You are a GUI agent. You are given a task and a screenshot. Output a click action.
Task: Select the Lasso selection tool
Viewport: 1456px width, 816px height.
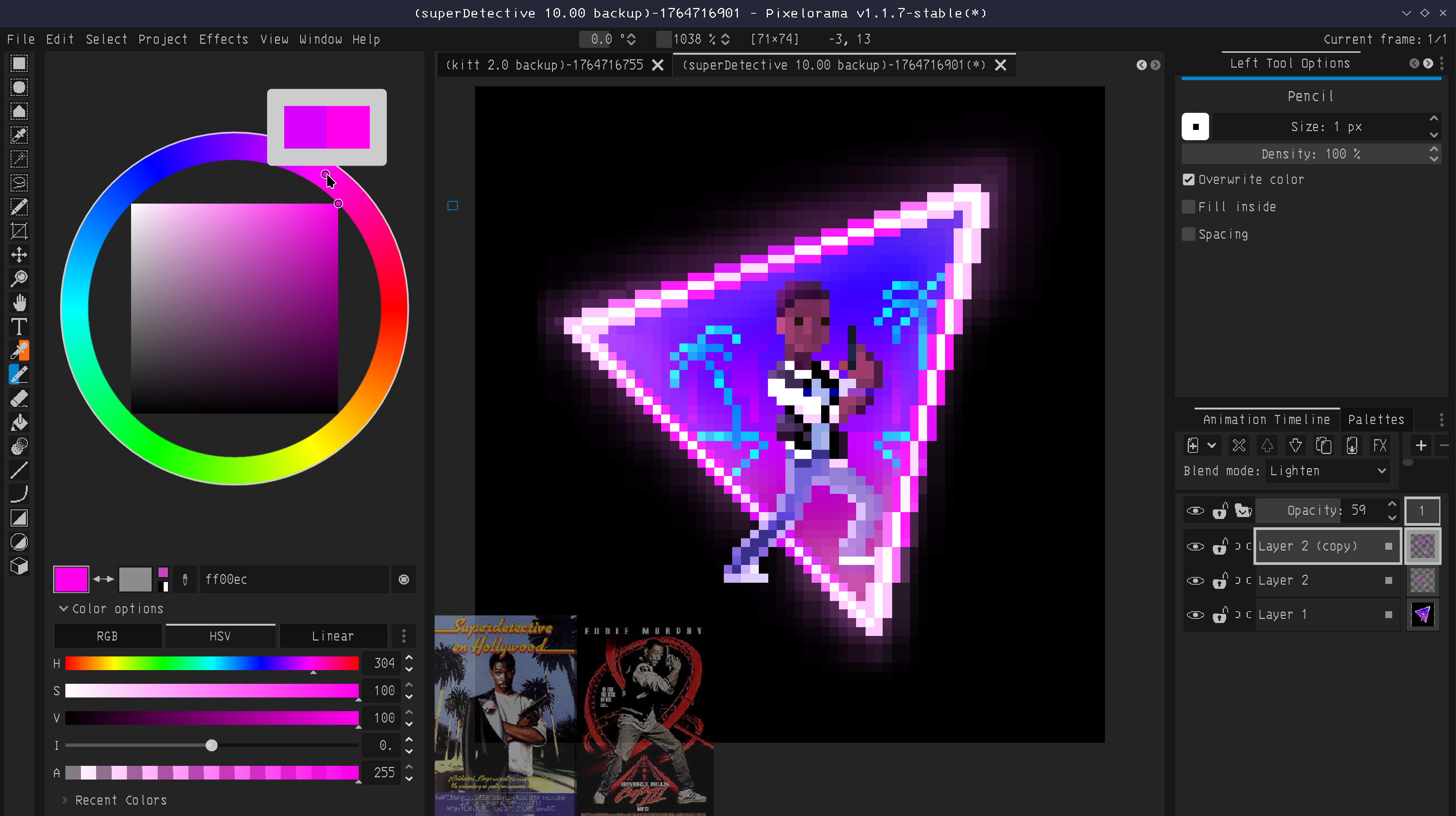point(19,182)
